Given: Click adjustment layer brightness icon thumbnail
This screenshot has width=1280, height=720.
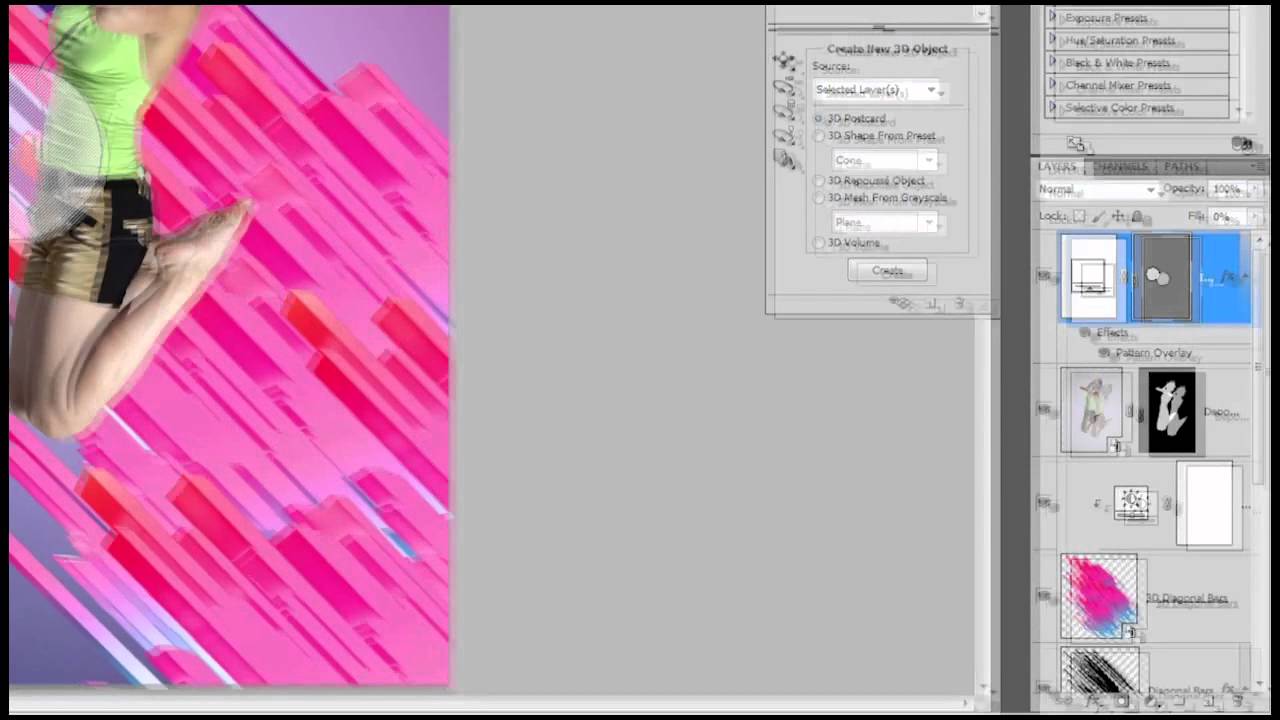Looking at the screenshot, I should coord(1131,503).
